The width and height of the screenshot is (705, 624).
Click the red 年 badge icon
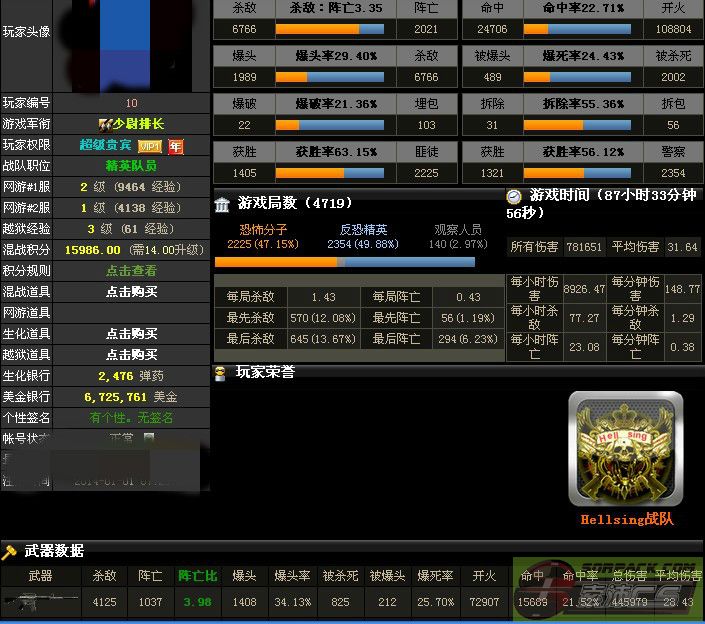point(175,145)
